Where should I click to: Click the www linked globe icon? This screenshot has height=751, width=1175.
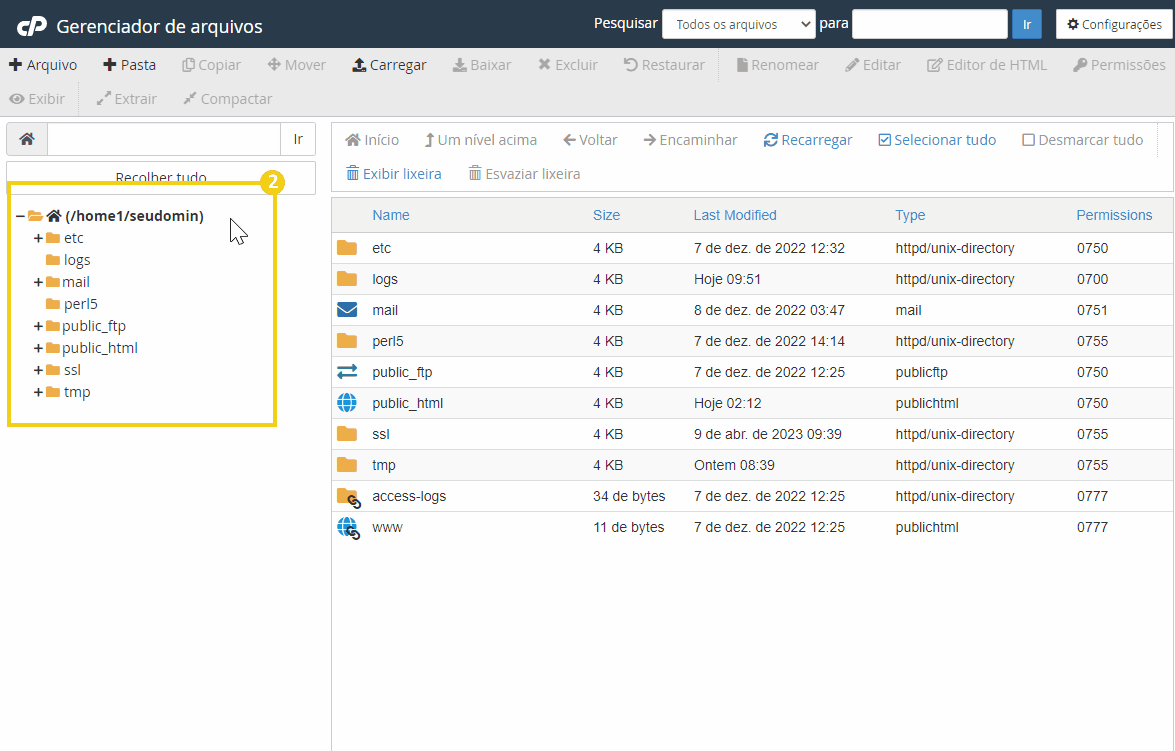click(348, 528)
